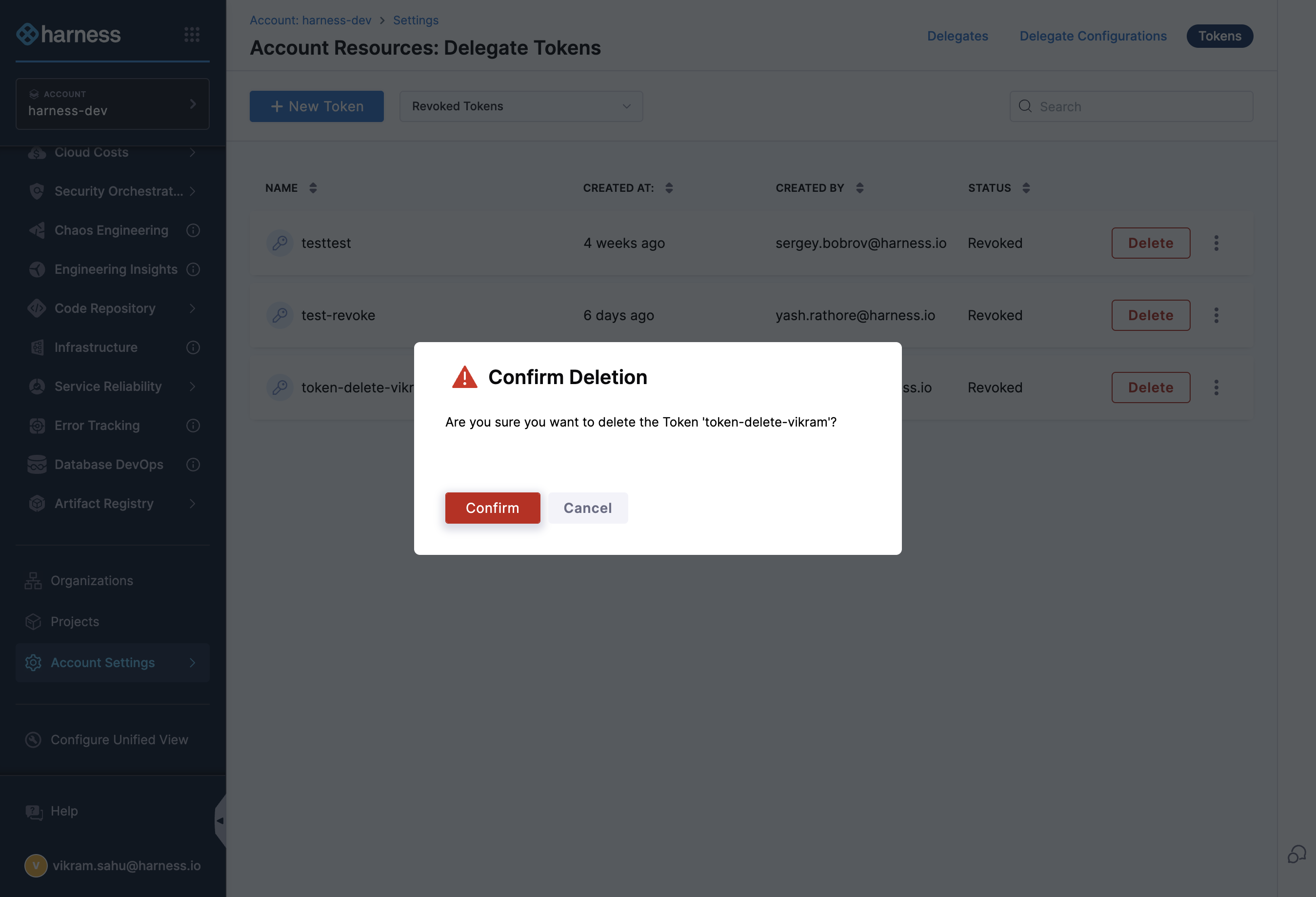Image resolution: width=1316 pixels, height=897 pixels.
Task: Click Error Tracking info icon
Action: click(193, 426)
